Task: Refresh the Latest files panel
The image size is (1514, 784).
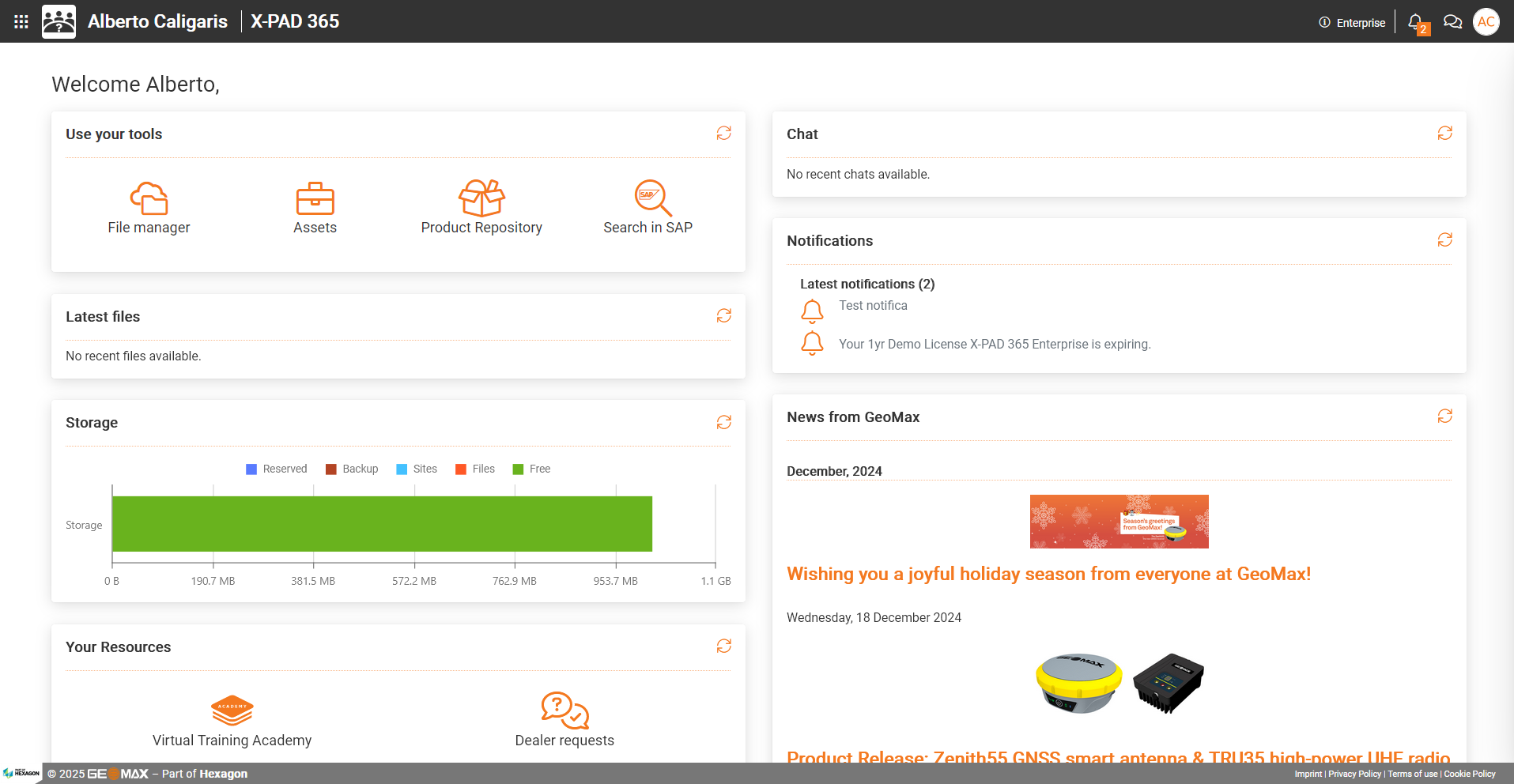Action: (723, 316)
